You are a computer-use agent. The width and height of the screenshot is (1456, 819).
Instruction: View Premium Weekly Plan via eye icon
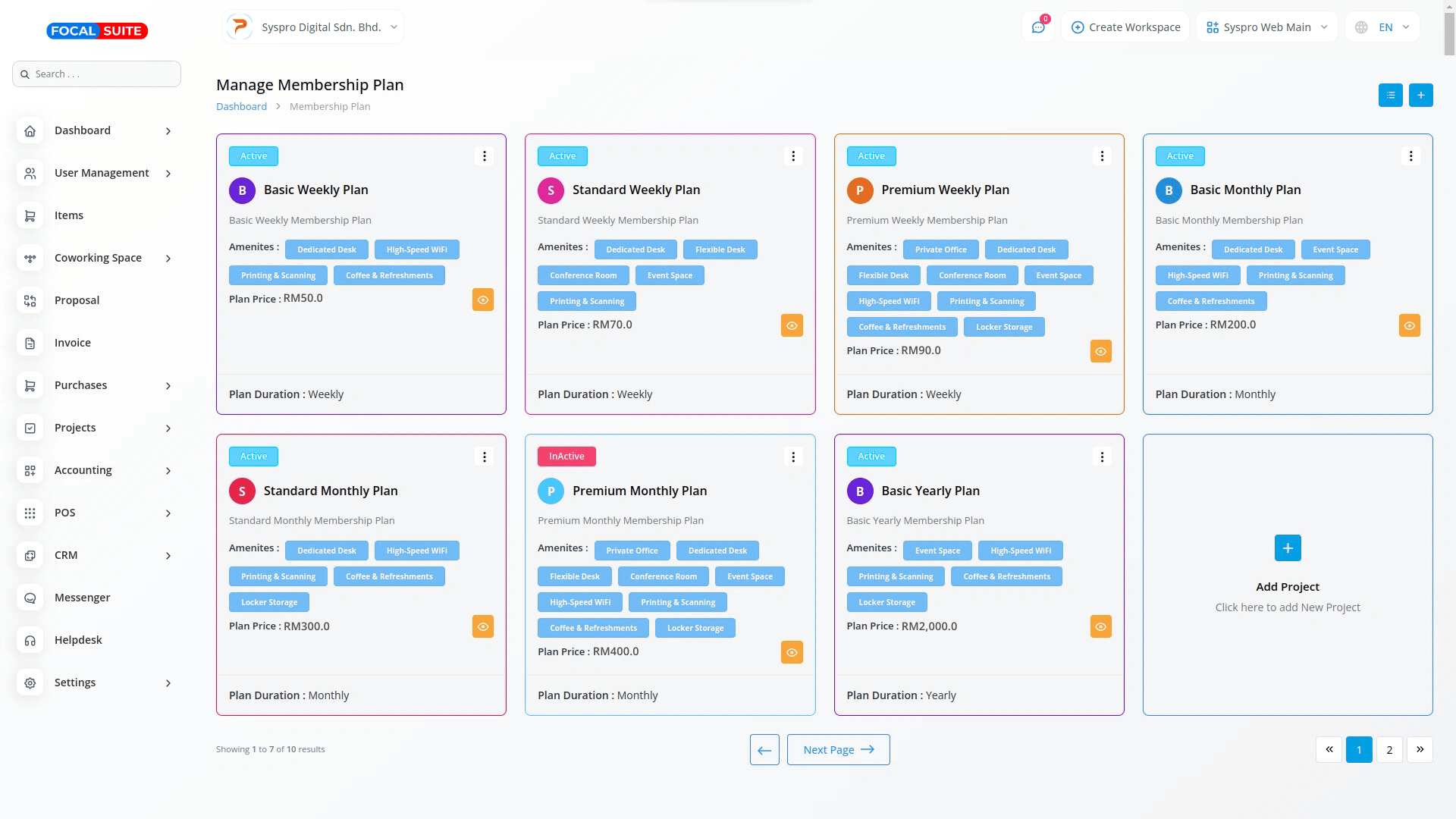point(1100,351)
